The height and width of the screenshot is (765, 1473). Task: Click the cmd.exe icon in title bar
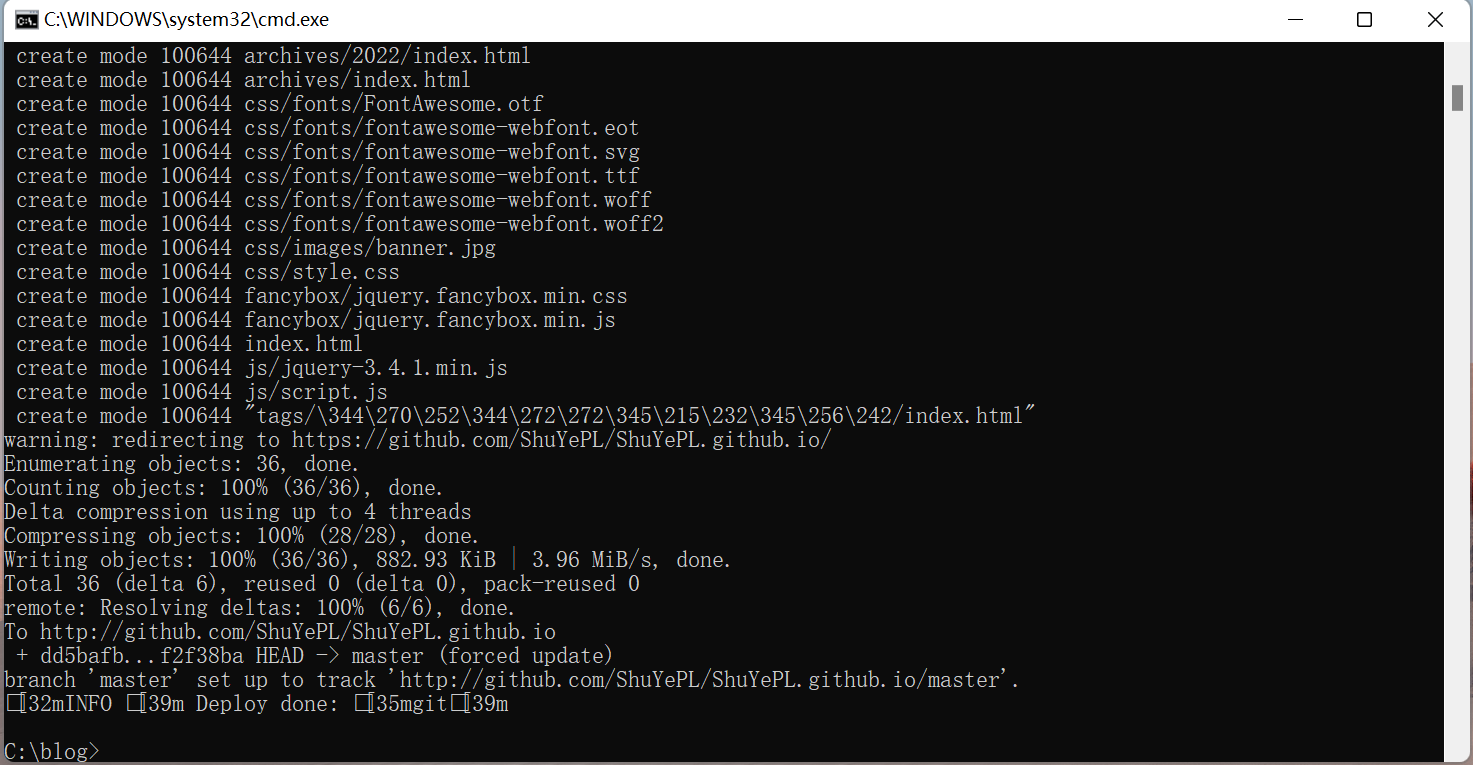point(27,20)
